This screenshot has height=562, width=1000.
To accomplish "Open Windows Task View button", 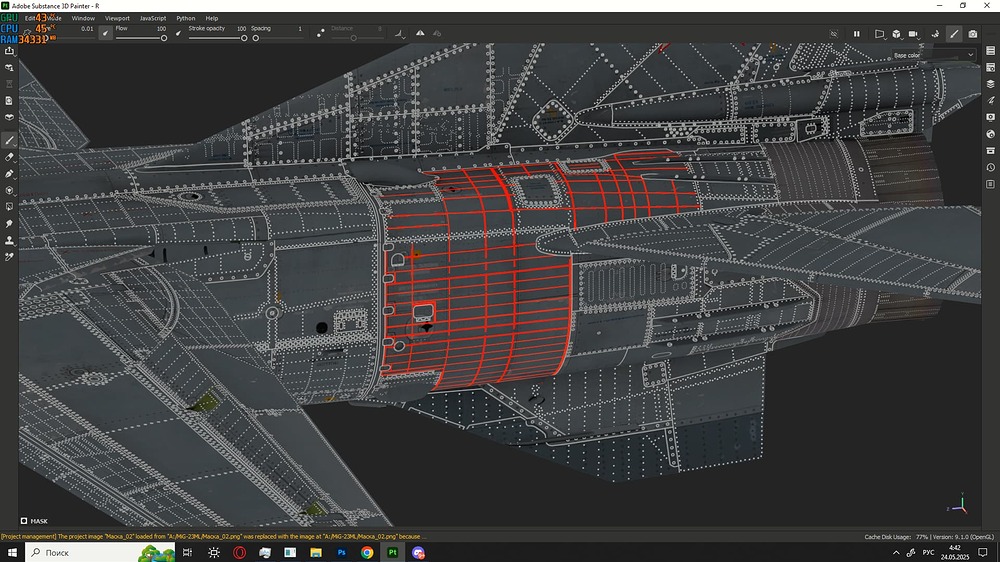I will (x=188, y=552).
